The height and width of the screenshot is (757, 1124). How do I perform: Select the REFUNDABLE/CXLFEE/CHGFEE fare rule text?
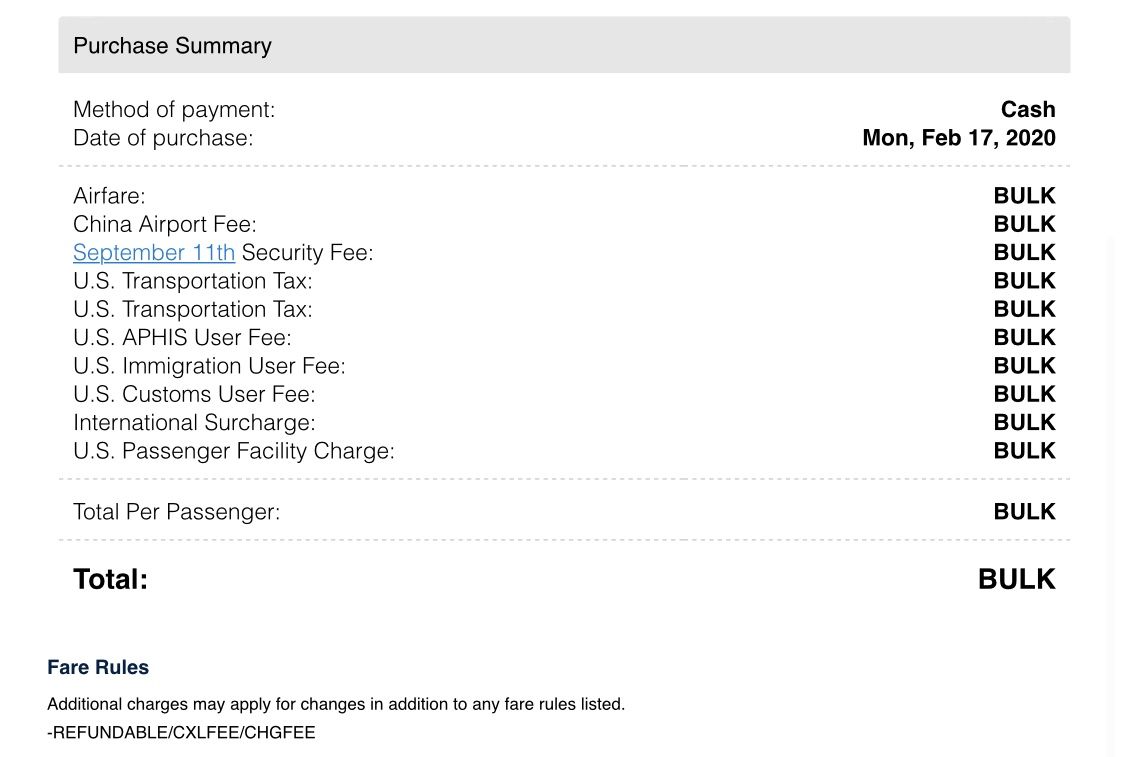point(181,733)
